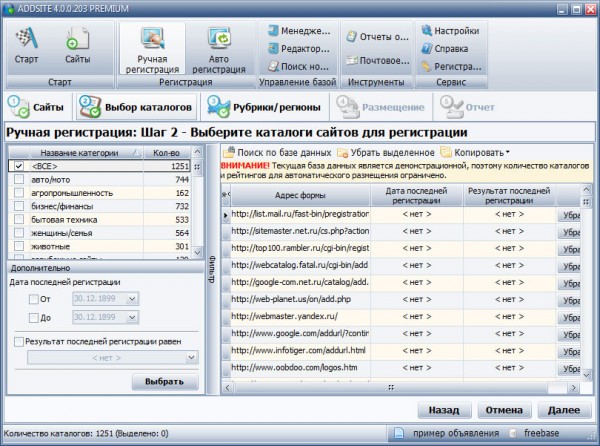Sort by Адрес формы column header
Screen dimensions: 600x446
point(300,195)
